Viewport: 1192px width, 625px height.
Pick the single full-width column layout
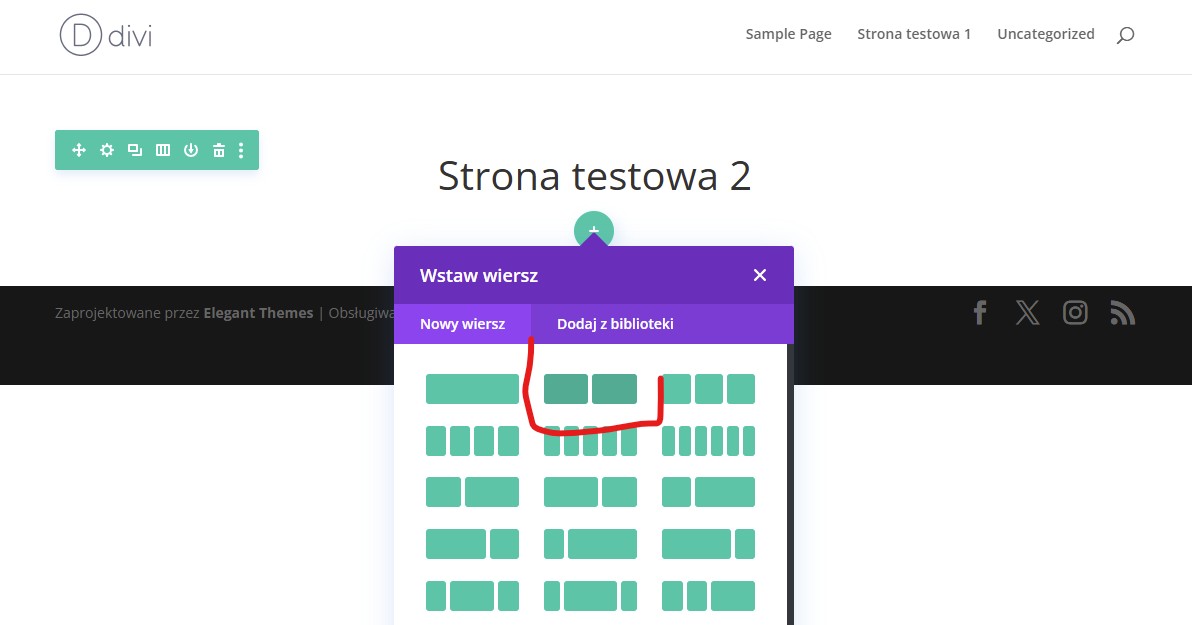tap(472, 389)
